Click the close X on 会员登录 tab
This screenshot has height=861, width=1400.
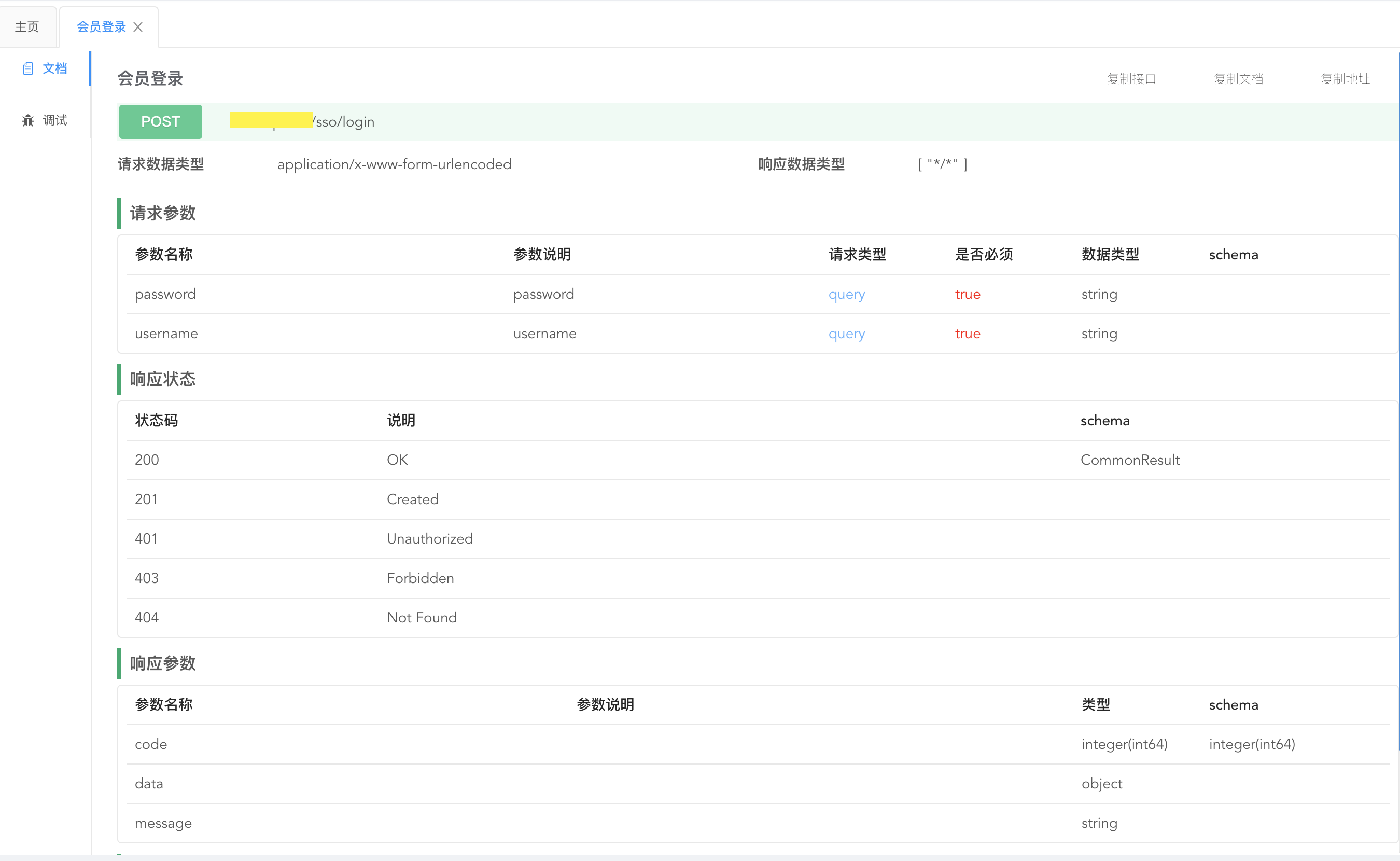point(138,27)
